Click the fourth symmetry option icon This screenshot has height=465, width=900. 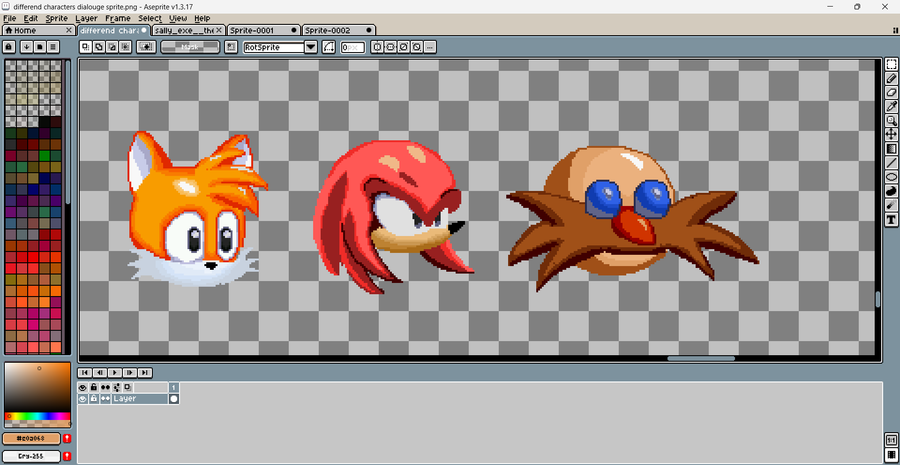point(417,47)
